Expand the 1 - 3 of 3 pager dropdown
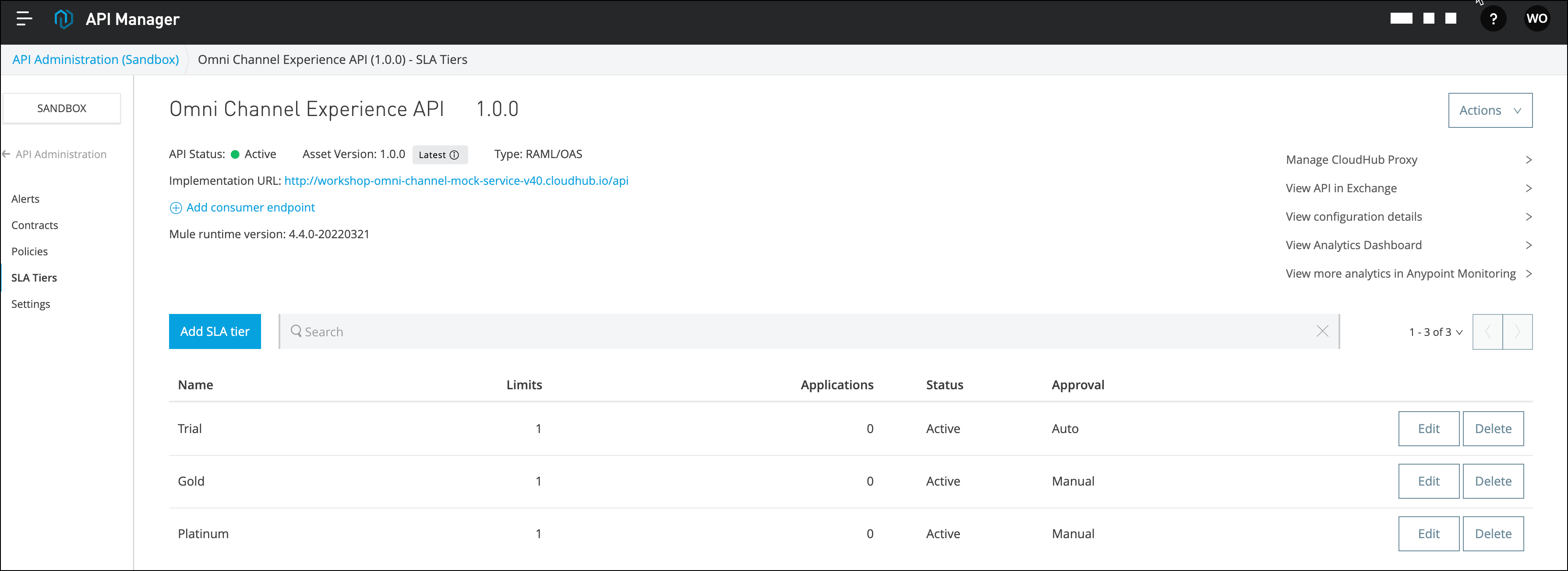 [1435, 332]
